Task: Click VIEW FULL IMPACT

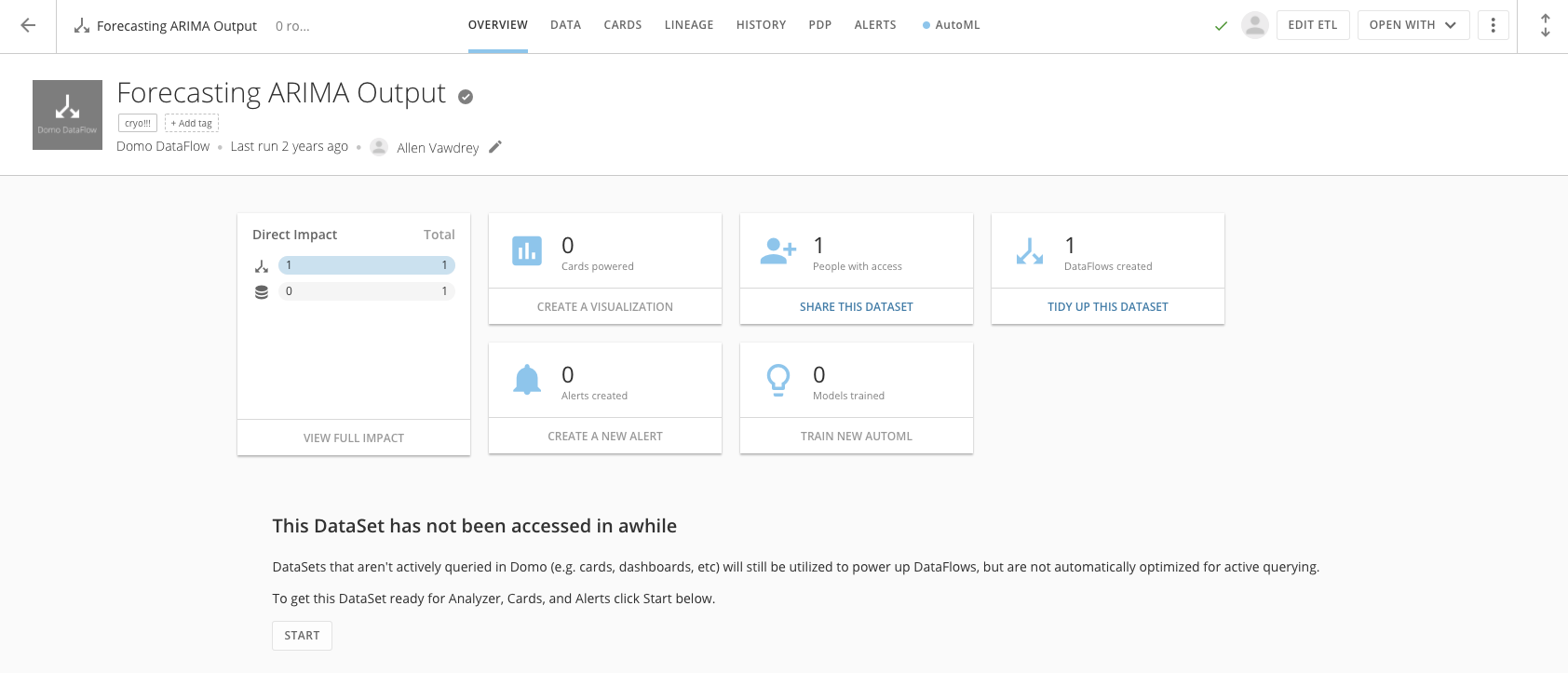Action: tap(354, 437)
